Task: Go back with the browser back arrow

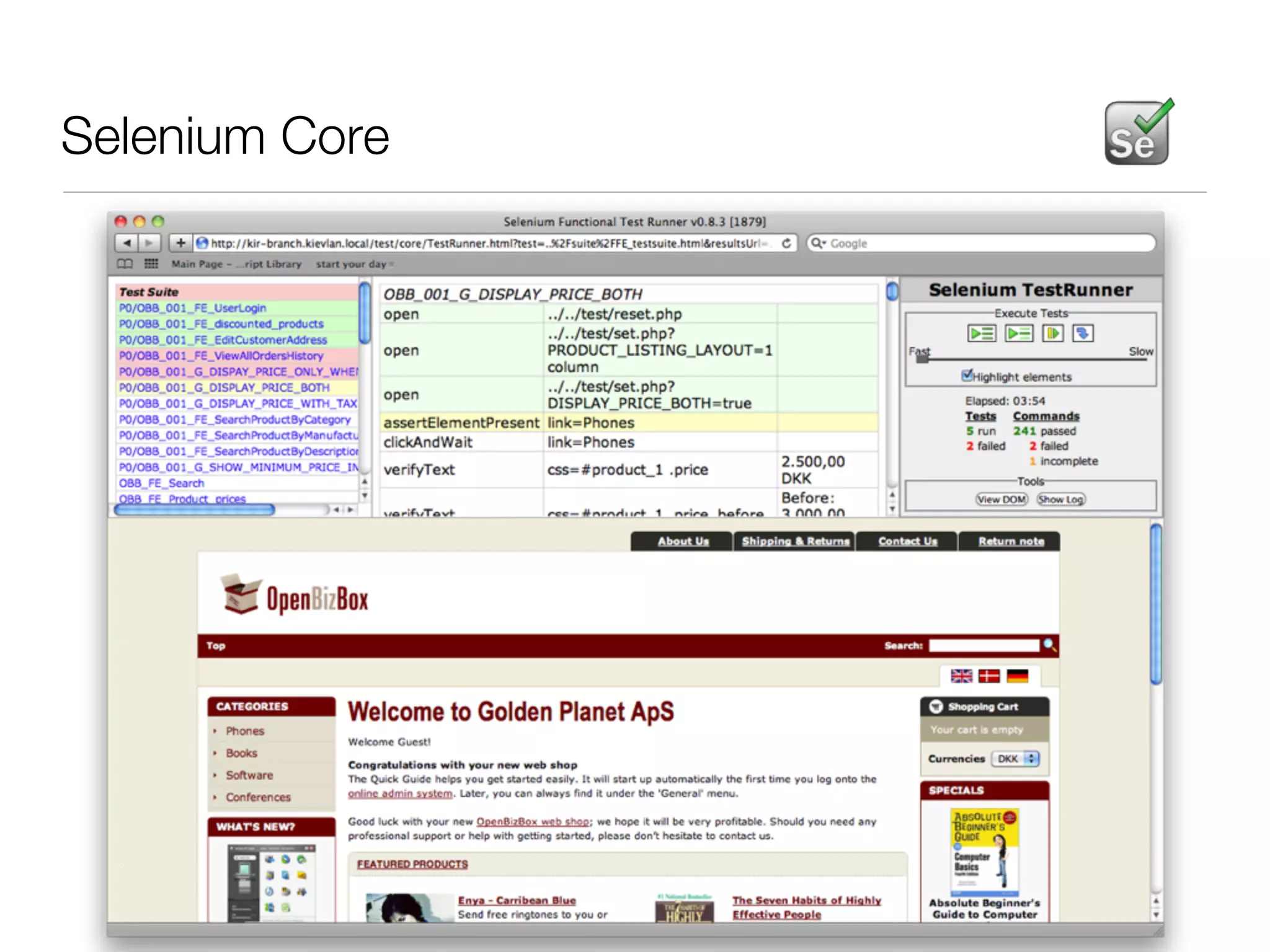Action: tap(127, 243)
